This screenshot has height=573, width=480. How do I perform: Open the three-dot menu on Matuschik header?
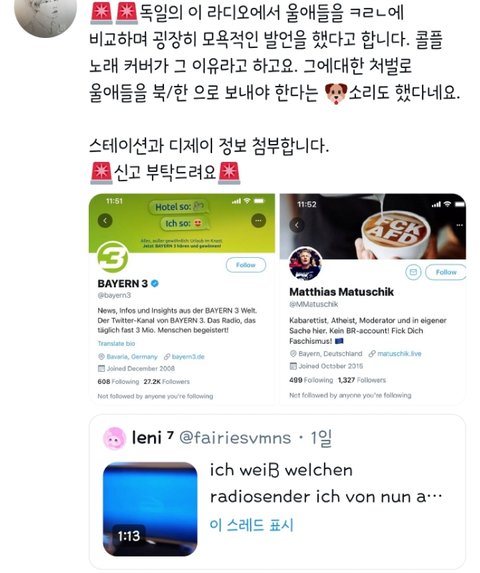click(x=460, y=225)
